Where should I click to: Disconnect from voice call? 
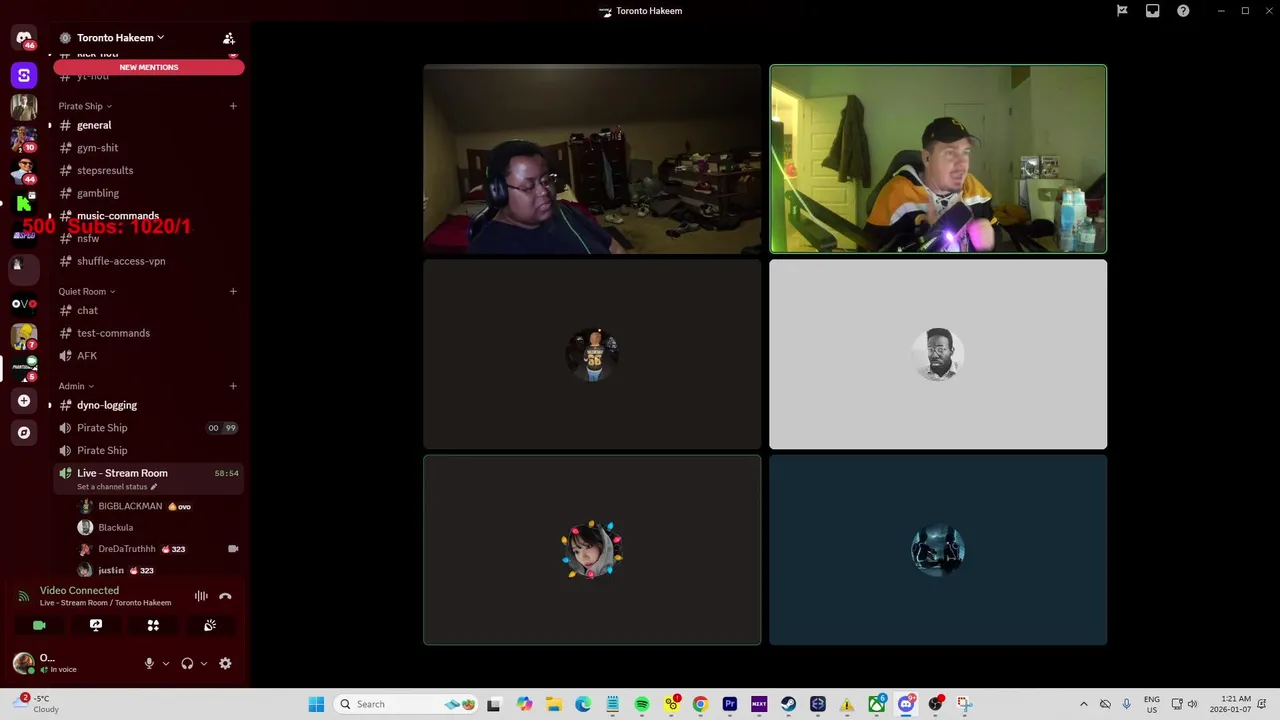[x=225, y=596]
